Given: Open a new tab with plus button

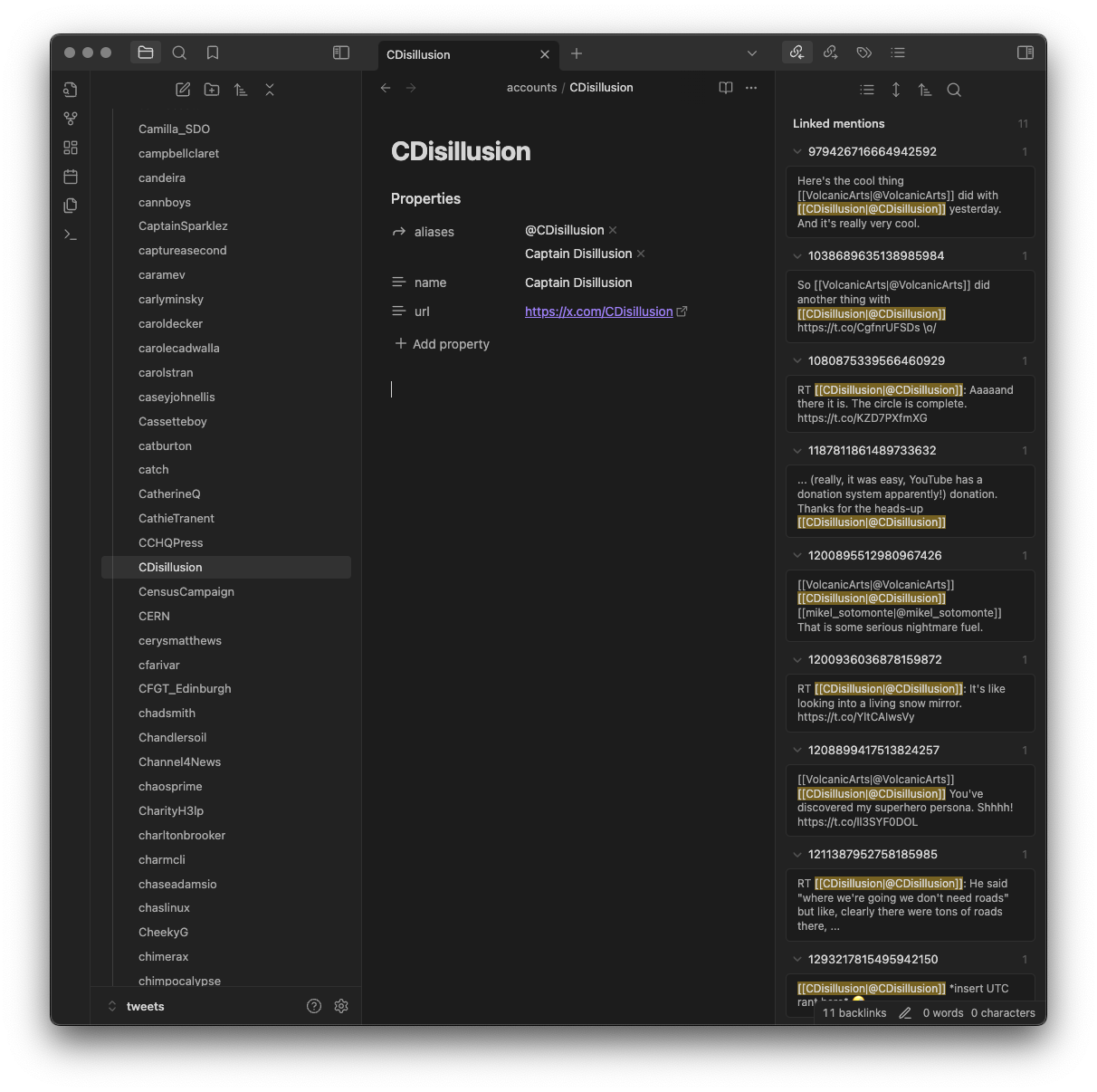Looking at the screenshot, I should pyautogui.click(x=577, y=53).
